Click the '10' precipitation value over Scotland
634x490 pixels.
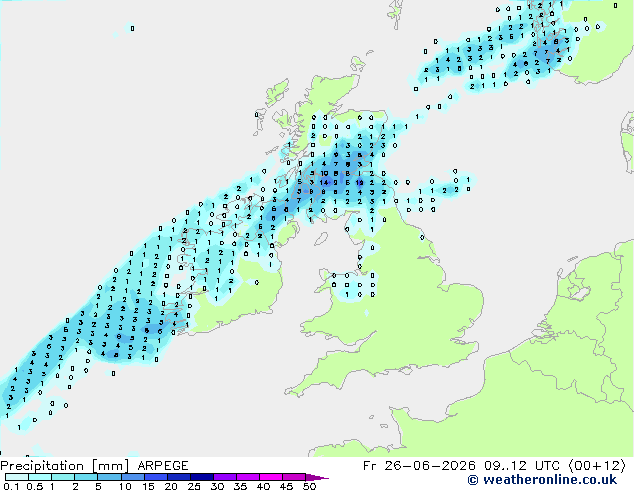324,173
